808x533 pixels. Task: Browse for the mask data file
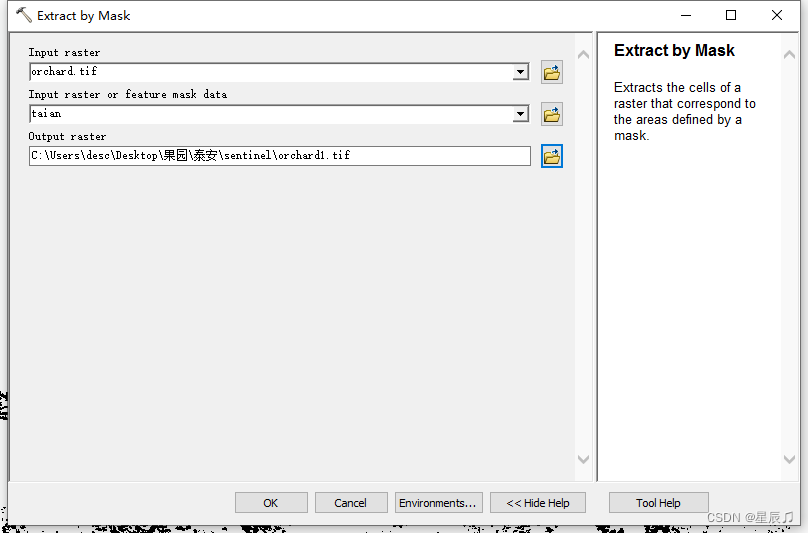pos(551,114)
